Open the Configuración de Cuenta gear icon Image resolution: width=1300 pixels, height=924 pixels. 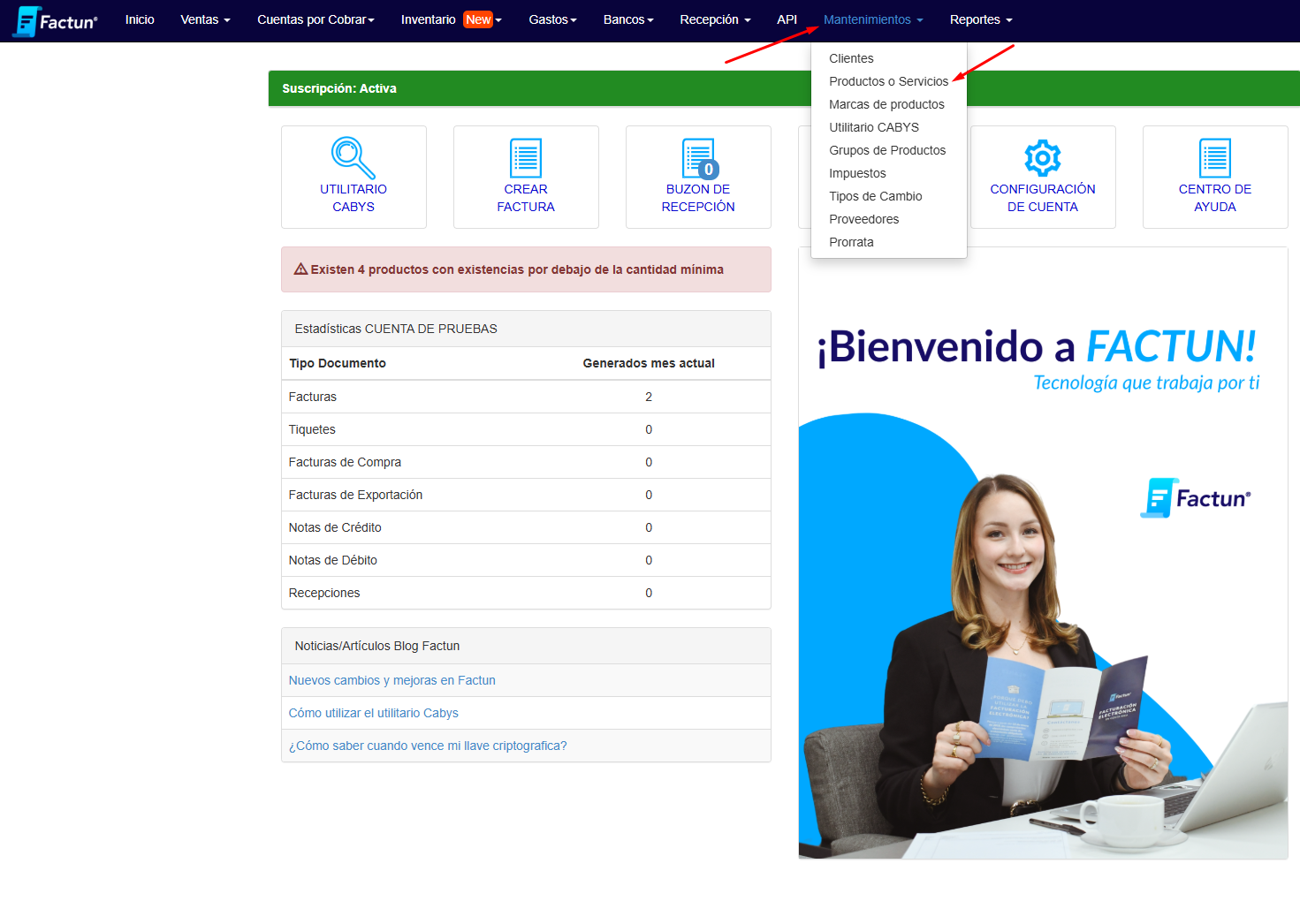[x=1043, y=158]
